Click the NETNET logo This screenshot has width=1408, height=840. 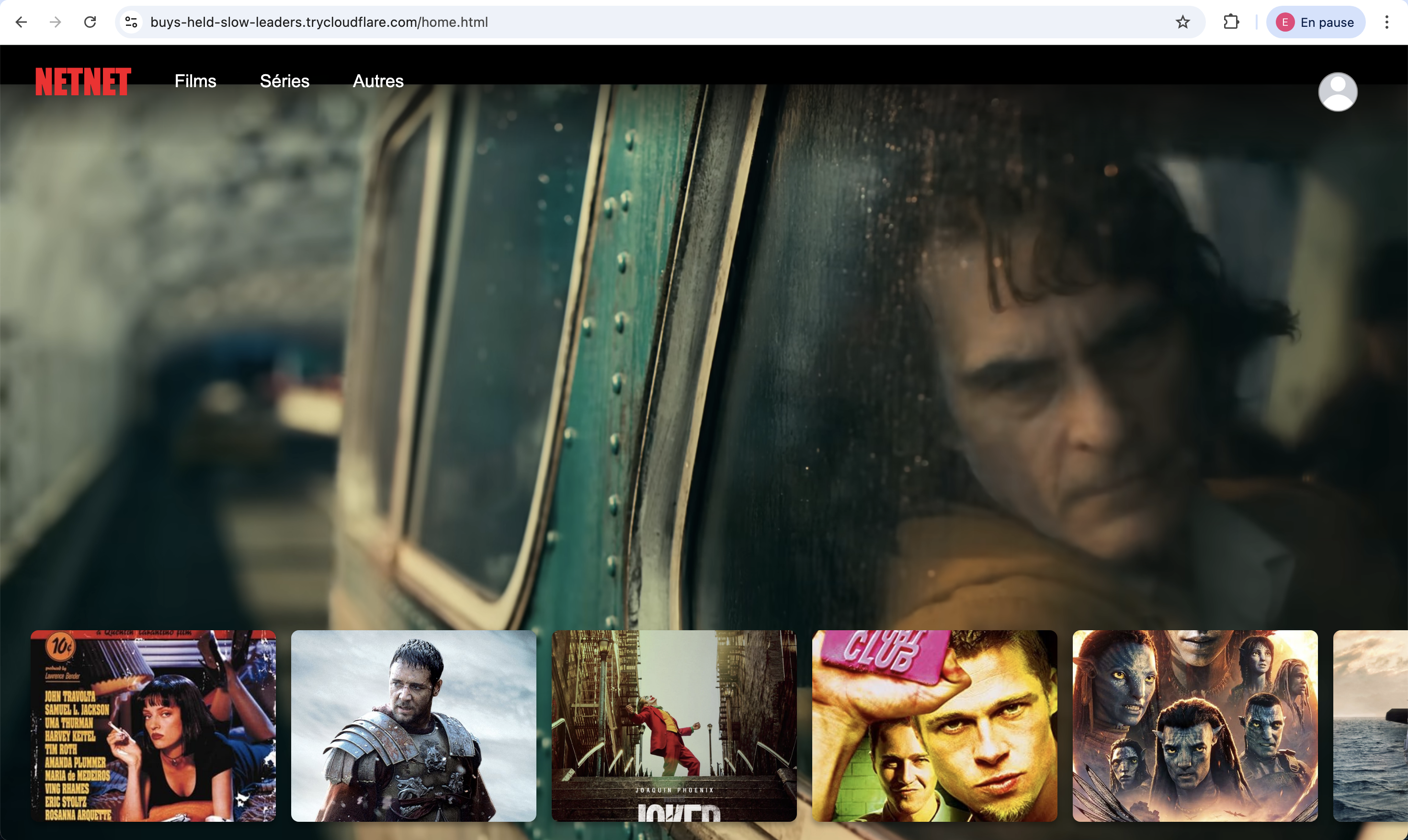coord(83,81)
